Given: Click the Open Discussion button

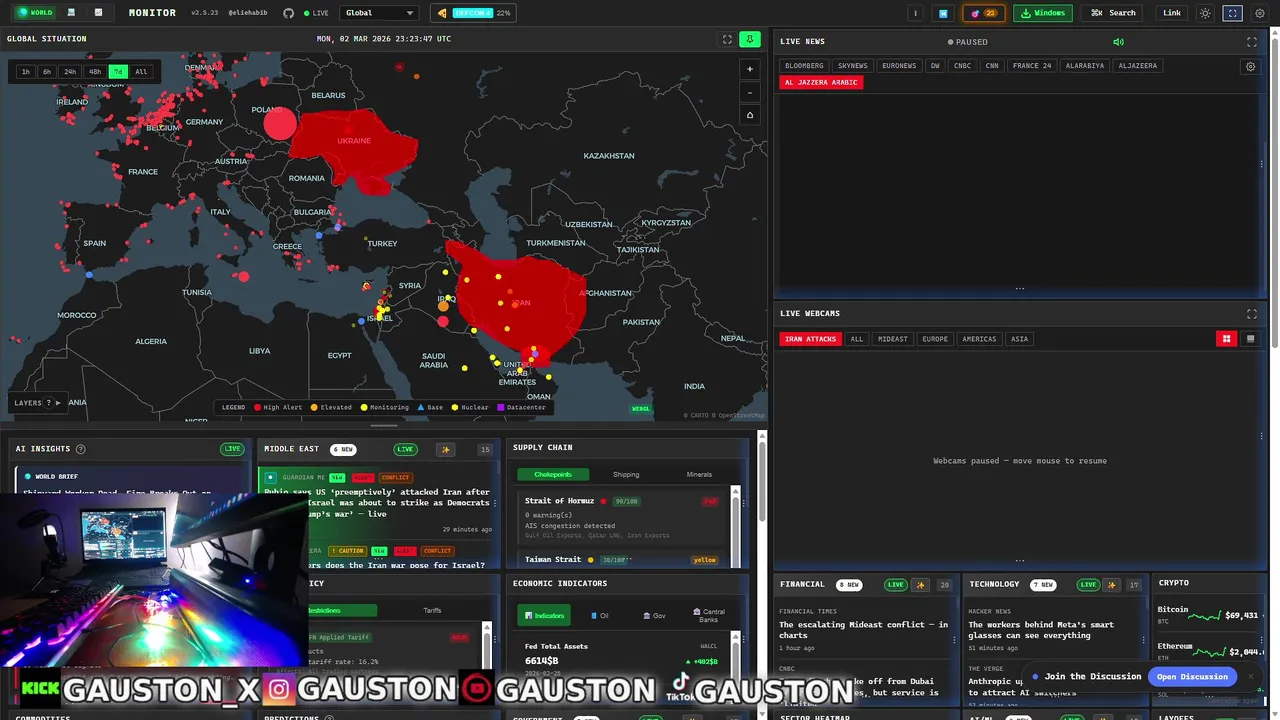Looking at the screenshot, I should [x=1192, y=677].
